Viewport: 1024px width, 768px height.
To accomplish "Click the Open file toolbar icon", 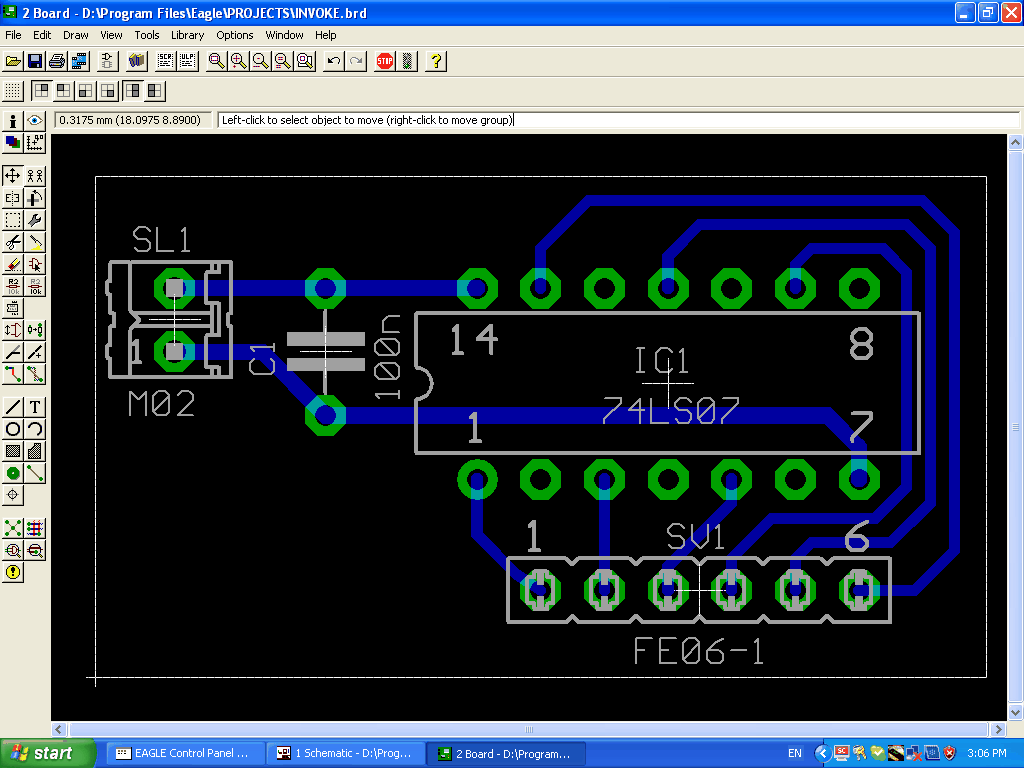I will coord(13,61).
